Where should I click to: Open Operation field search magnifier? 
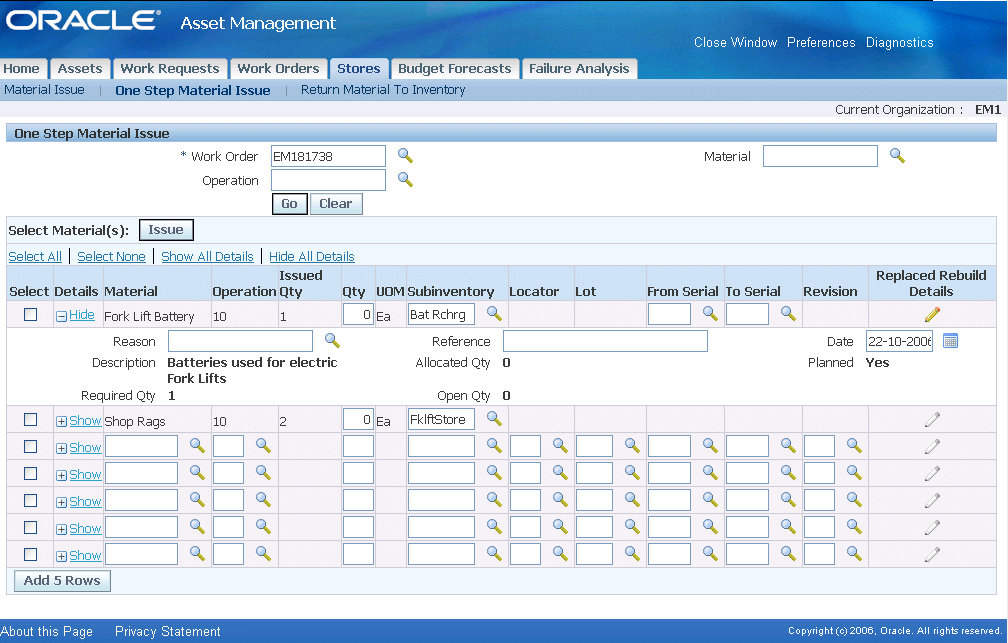pyautogui.click(x=405, y=179)
